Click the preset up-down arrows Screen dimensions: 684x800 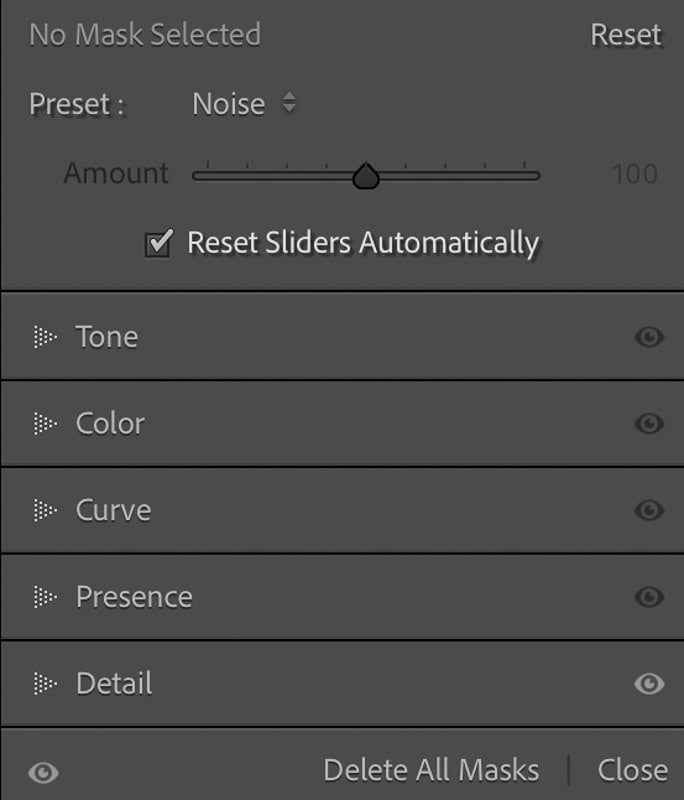289,103
